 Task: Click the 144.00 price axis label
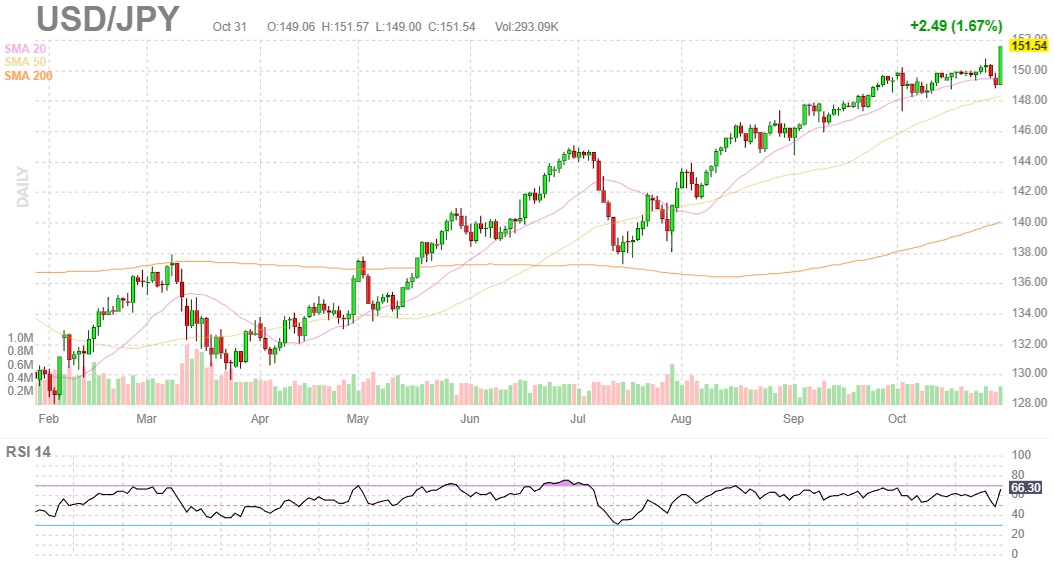[x=1029, y=161]
